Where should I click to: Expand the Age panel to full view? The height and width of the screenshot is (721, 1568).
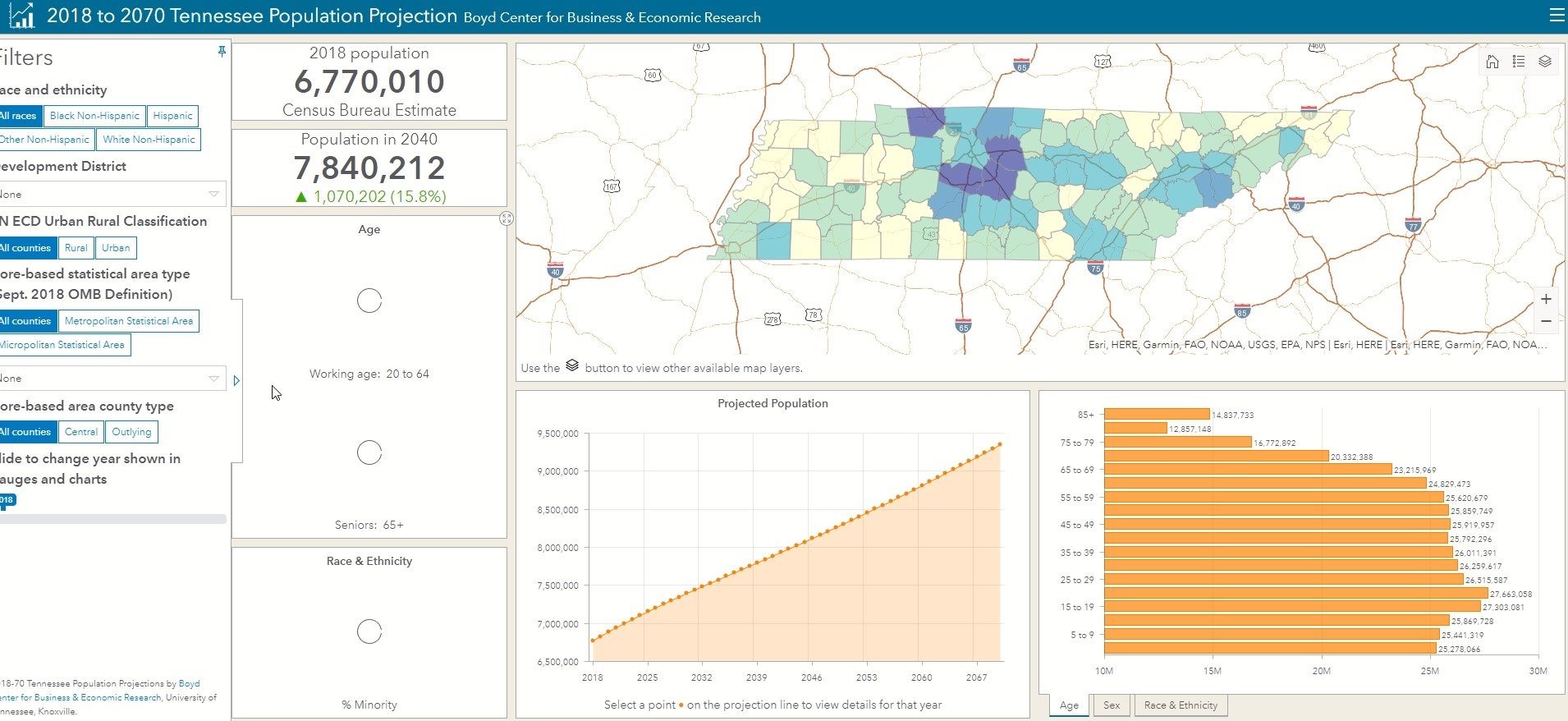pos(507,218)
